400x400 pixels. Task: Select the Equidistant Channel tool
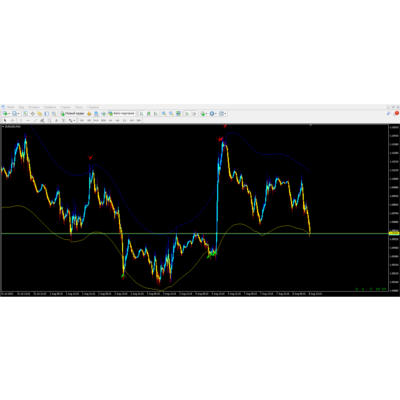42,120
